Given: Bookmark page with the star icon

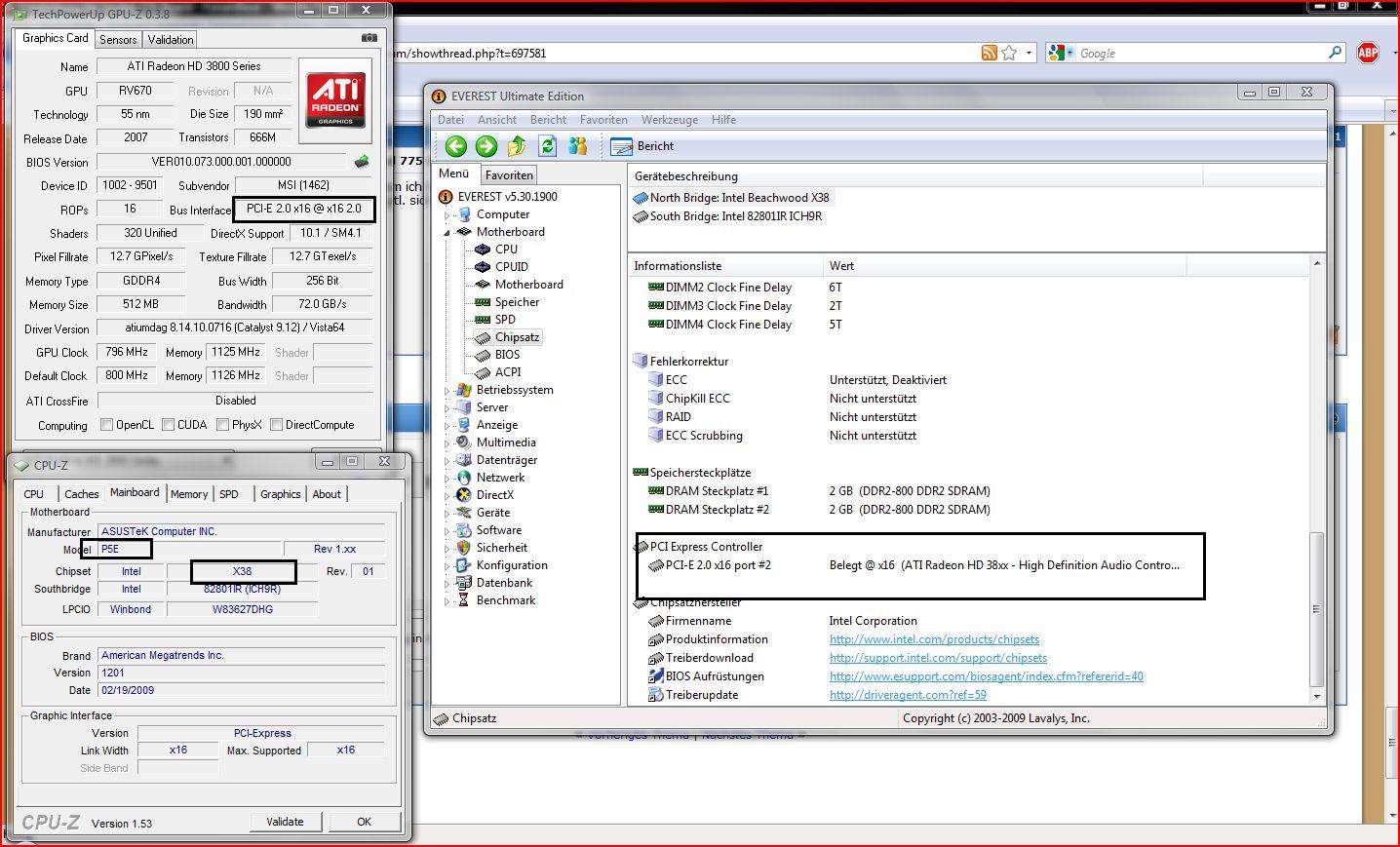Looking at the screenshot, I should coord(1009,53).
